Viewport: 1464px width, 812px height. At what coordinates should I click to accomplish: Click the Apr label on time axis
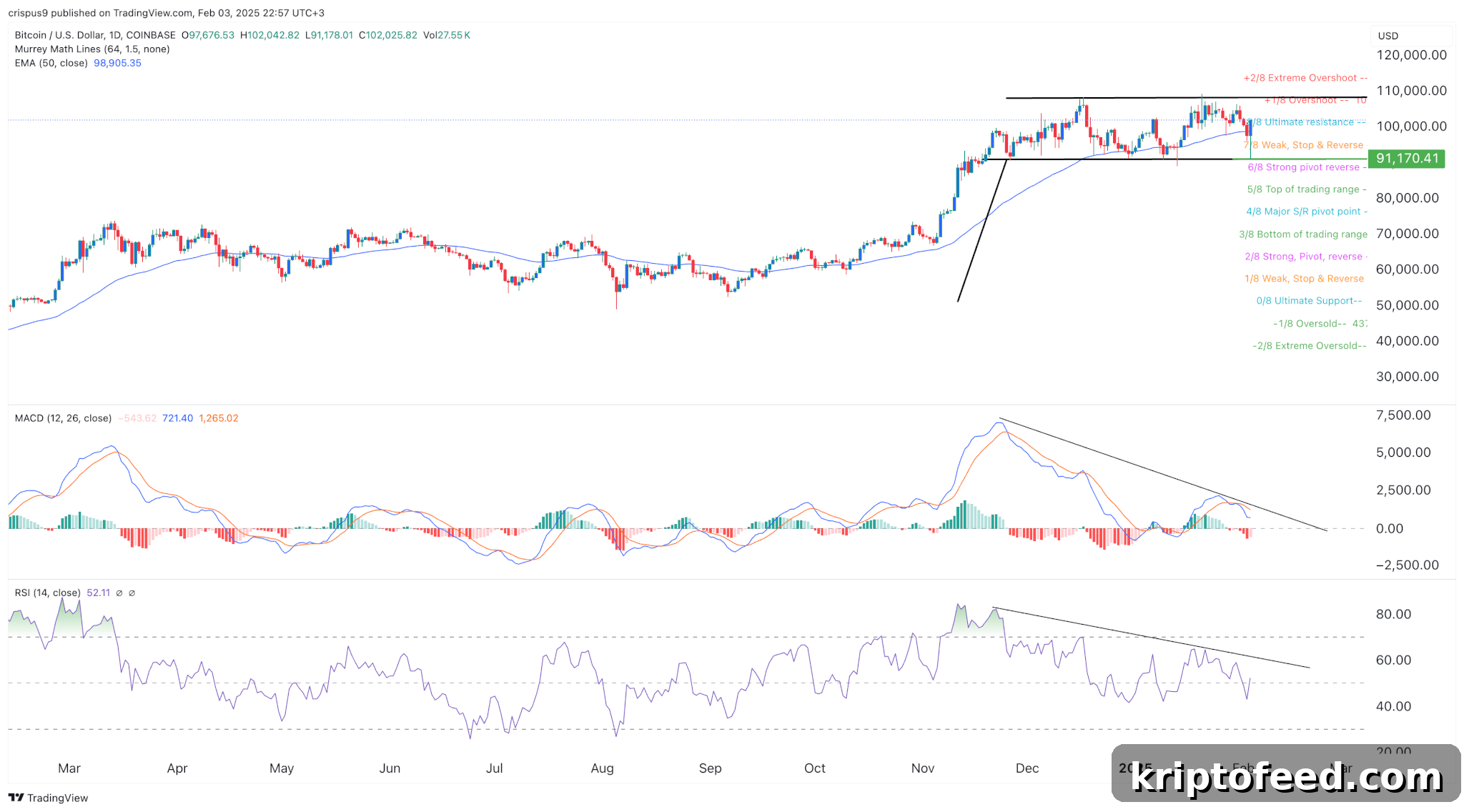pyautogui.click(x=177, y=768)
